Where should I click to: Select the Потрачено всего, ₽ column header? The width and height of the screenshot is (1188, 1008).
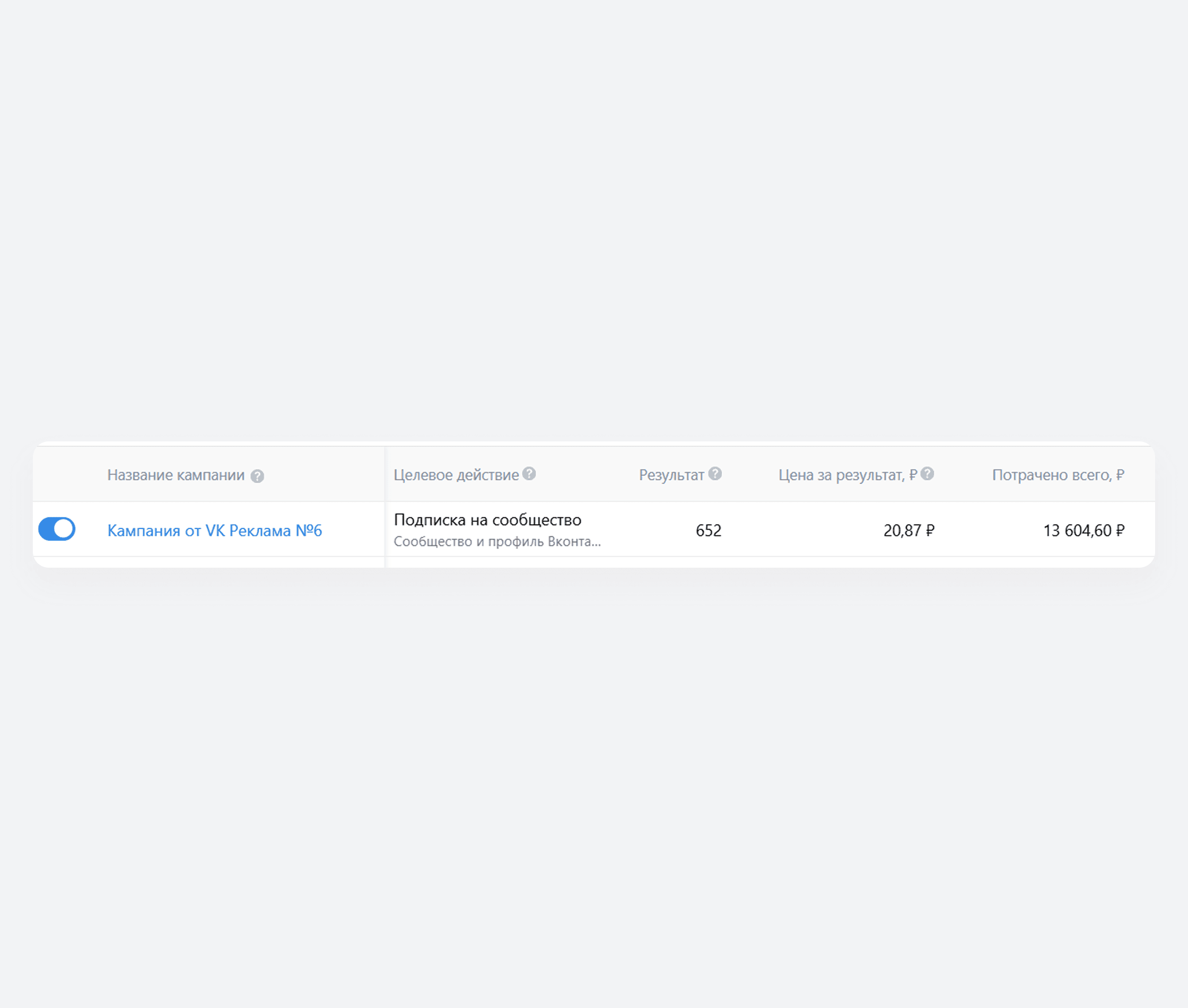click(1059, 475)
